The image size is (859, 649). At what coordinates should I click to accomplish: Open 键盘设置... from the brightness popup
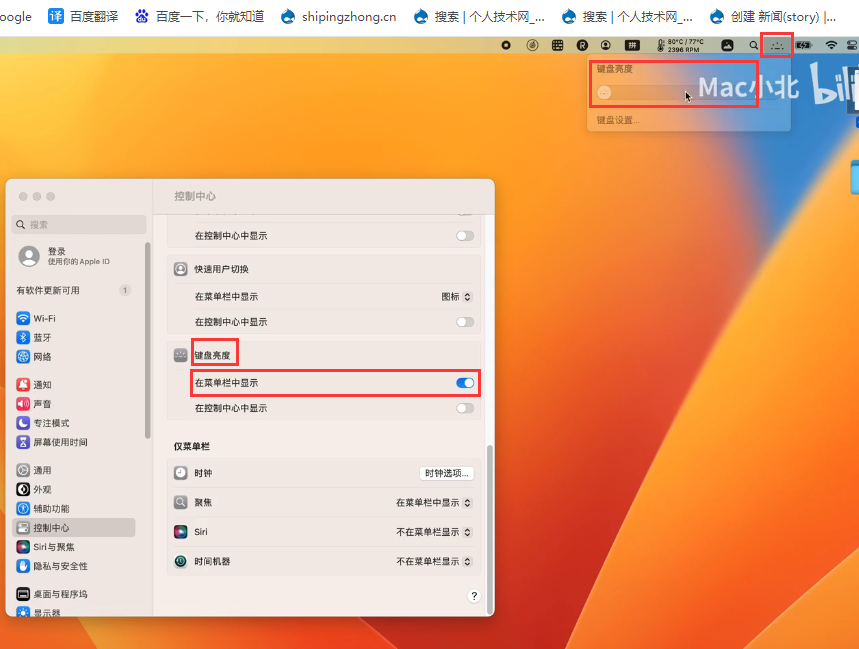(x=617, y=120)
